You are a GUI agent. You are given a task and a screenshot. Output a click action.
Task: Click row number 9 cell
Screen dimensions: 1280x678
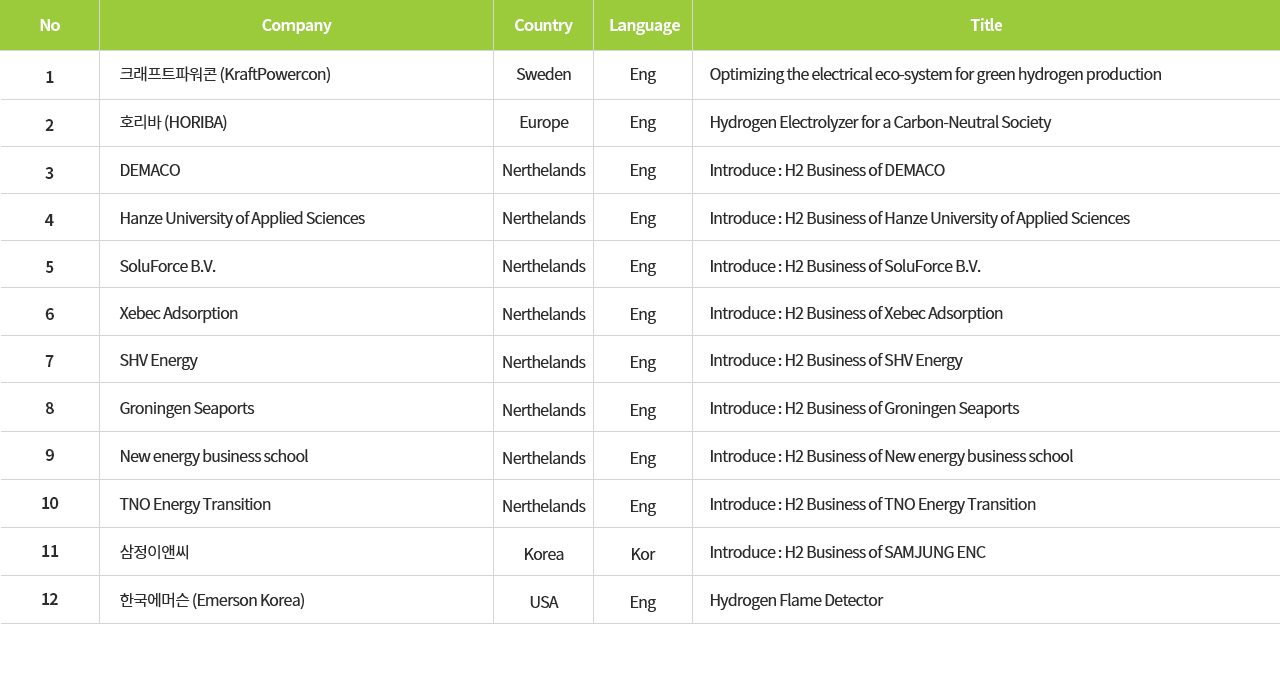pyautogui.click(x=49, y=455)
